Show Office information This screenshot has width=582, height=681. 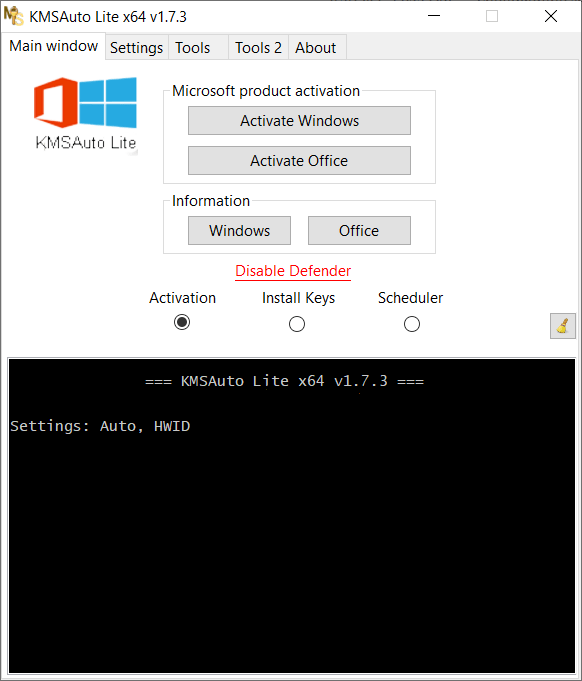(x=359, y=231)
